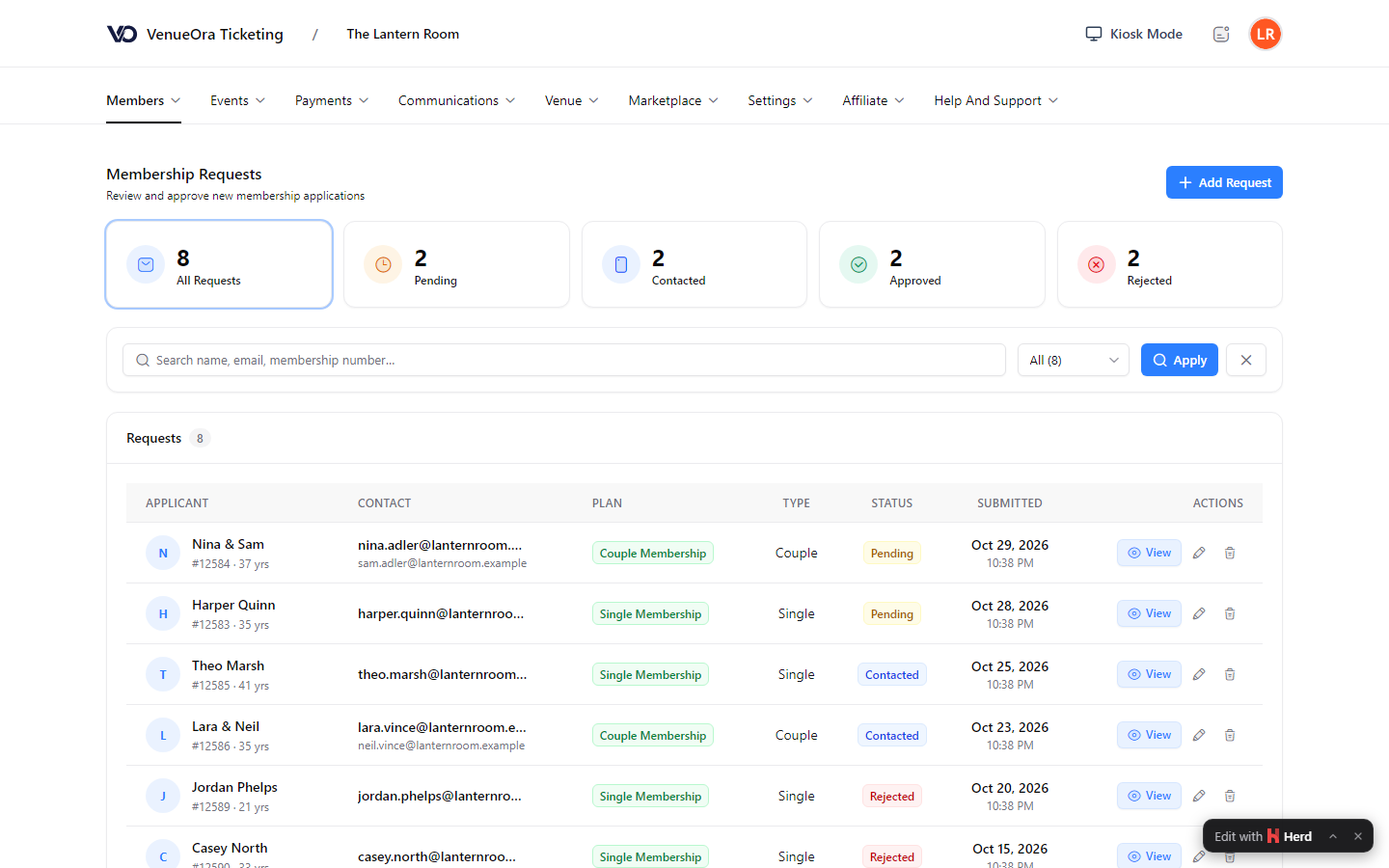Image resolution: width=1389 pixels, height=868 pixels.
Task: Click the VenueOra logo icon
Action: point(122,34)
